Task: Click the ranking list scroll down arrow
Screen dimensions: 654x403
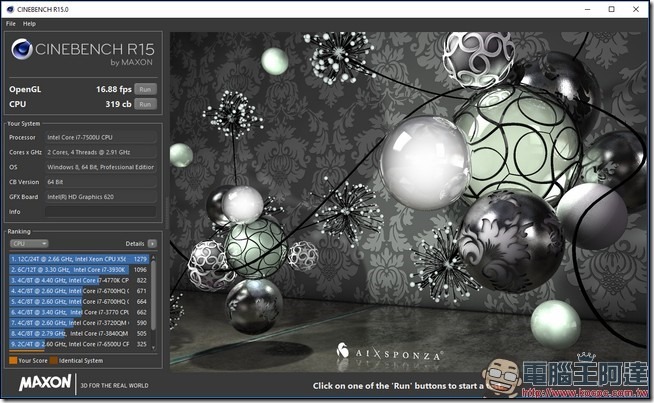Action: tap(154, 346)
